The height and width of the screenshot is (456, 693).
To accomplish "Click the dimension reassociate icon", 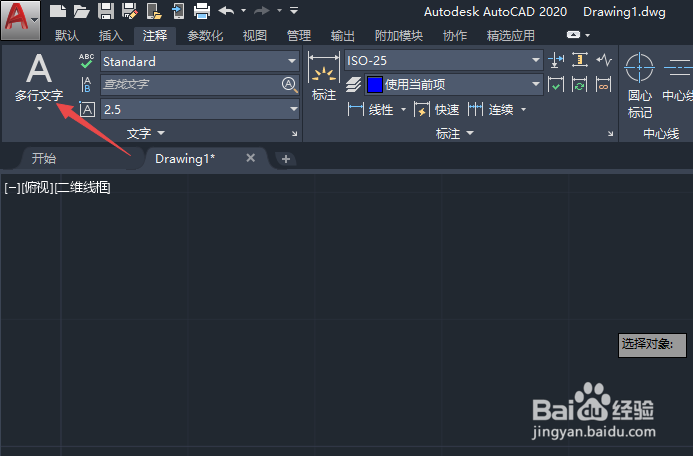I will tap(604, 84).
